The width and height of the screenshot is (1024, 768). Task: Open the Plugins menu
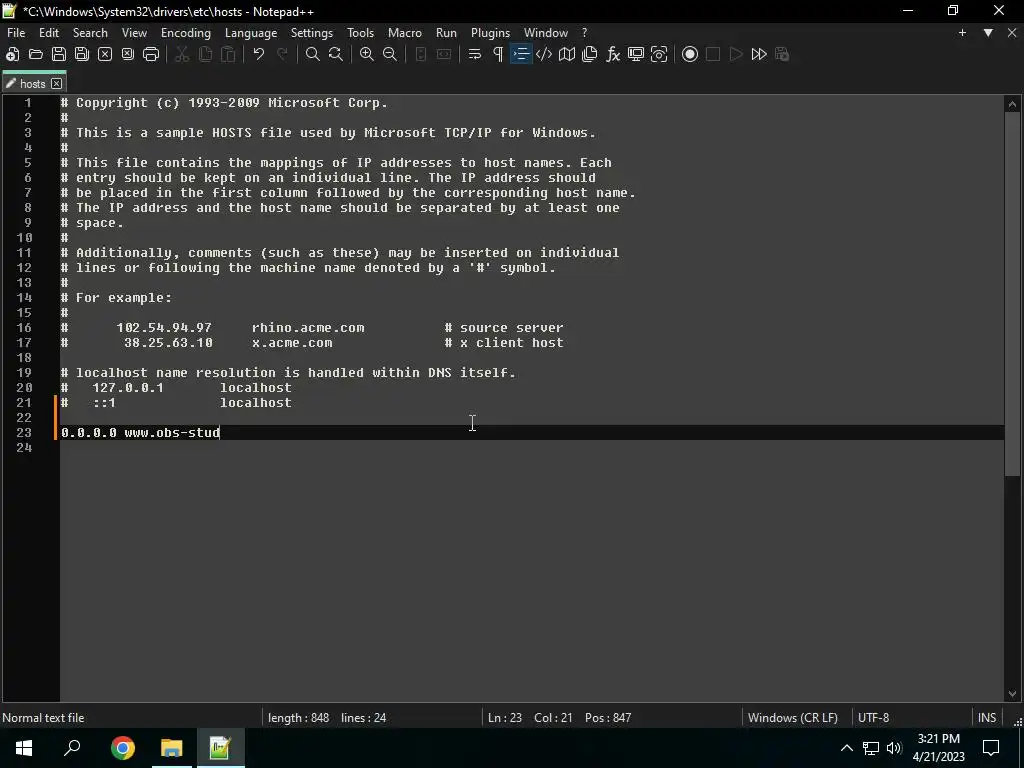click(490, 33)
